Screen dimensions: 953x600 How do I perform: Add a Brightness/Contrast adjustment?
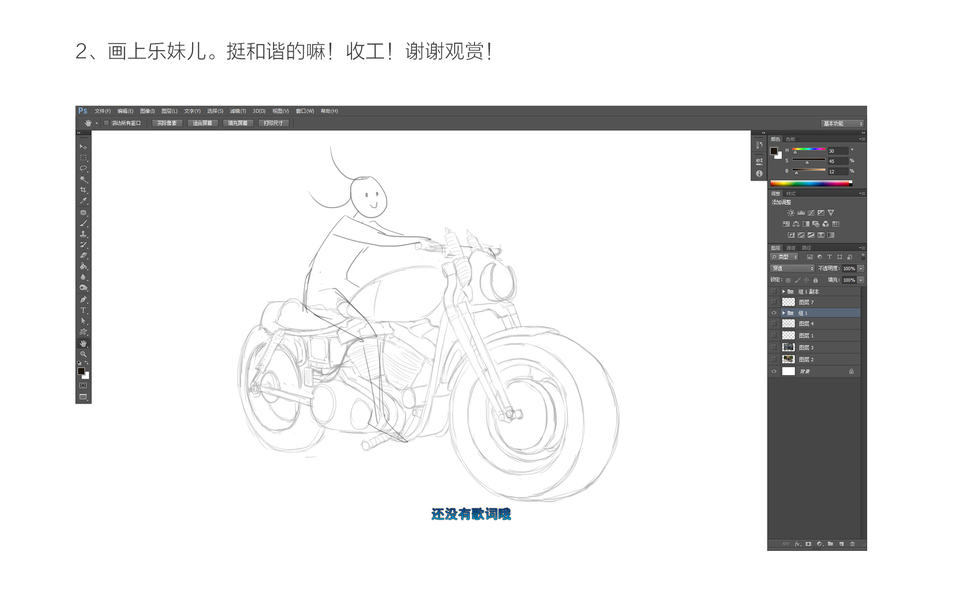[x=791, y=213]
